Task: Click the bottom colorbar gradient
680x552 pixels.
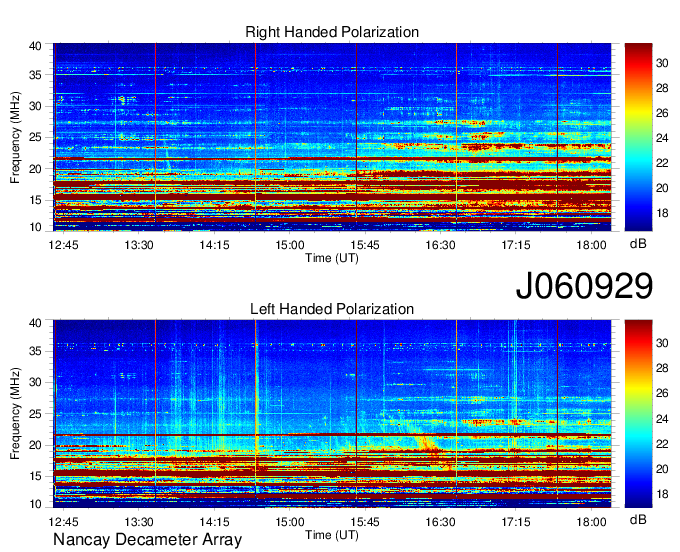Action: click(638, 414)
